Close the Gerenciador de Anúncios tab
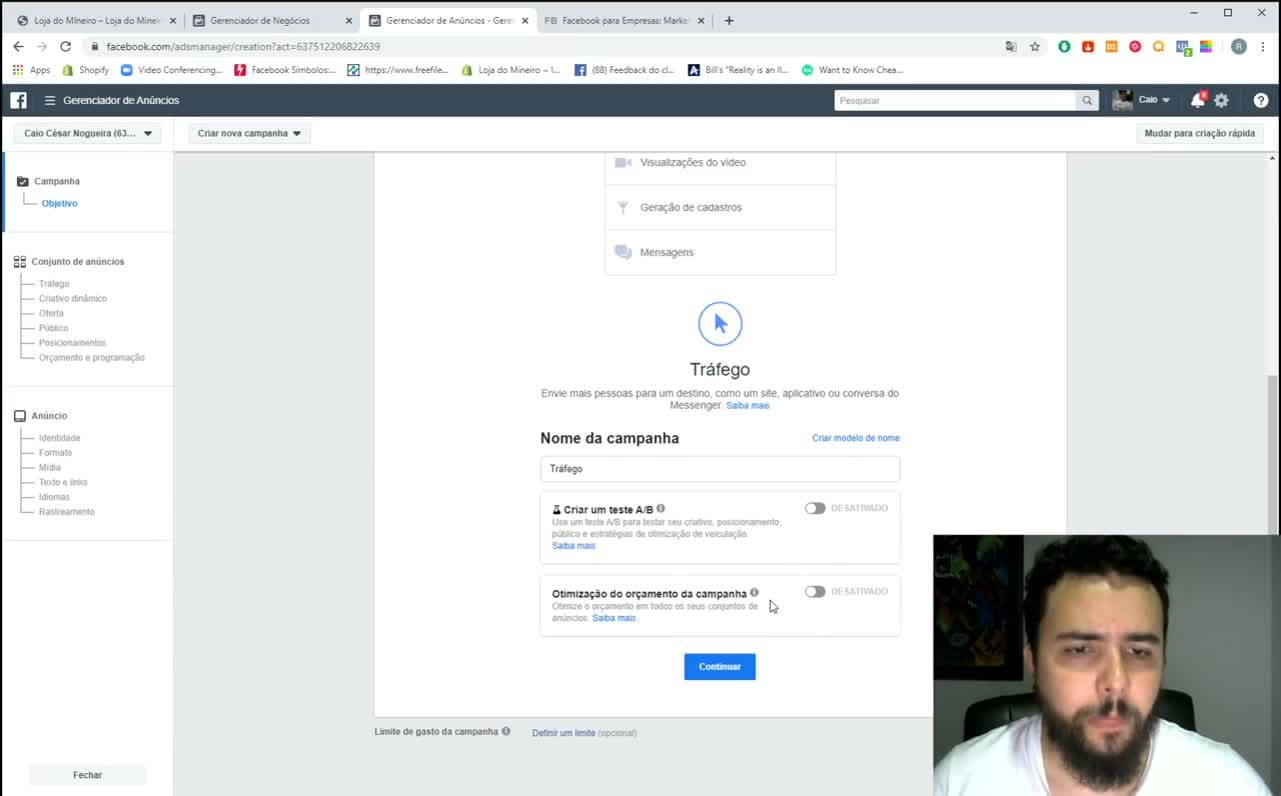 pos(525,20)
